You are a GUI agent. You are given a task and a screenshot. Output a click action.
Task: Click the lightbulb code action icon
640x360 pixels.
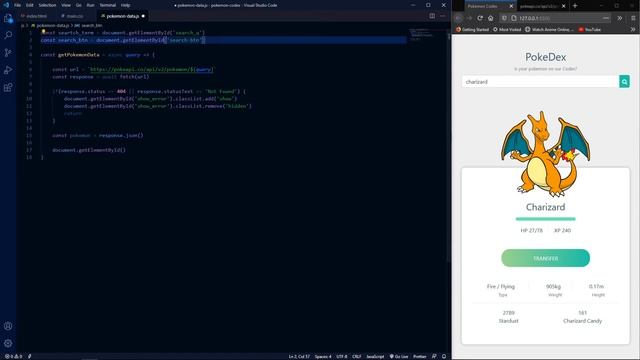coord(43,31)
